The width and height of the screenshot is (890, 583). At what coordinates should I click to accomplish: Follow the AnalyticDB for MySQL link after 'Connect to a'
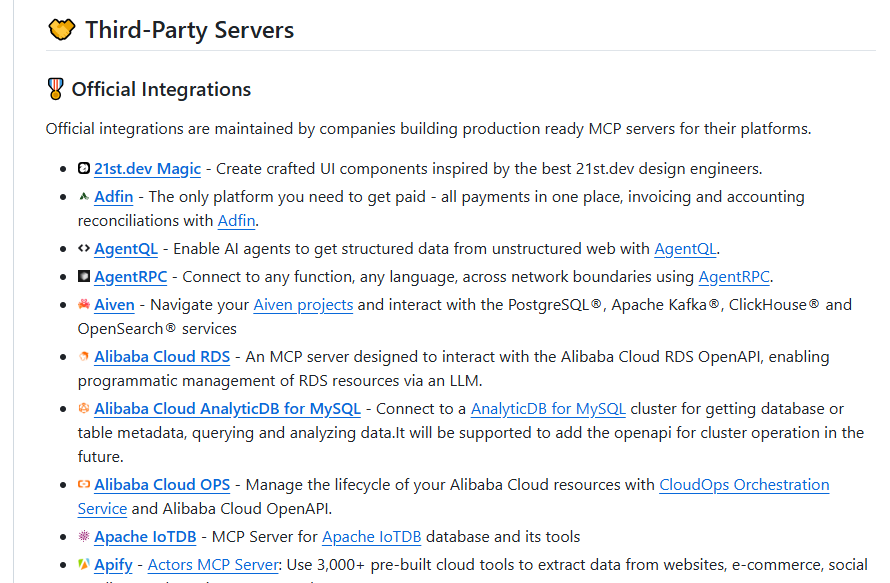click(548, 408)
